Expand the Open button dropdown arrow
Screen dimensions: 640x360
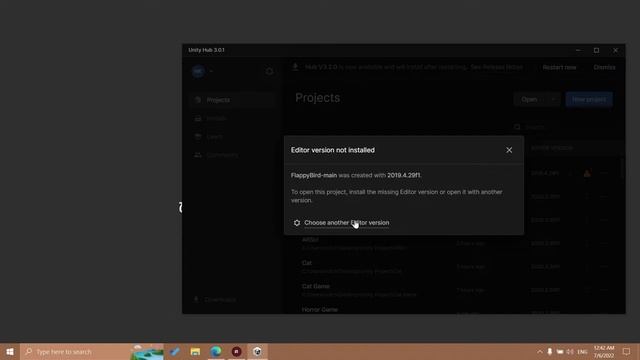pyautogui.click(x=553, y=100)
